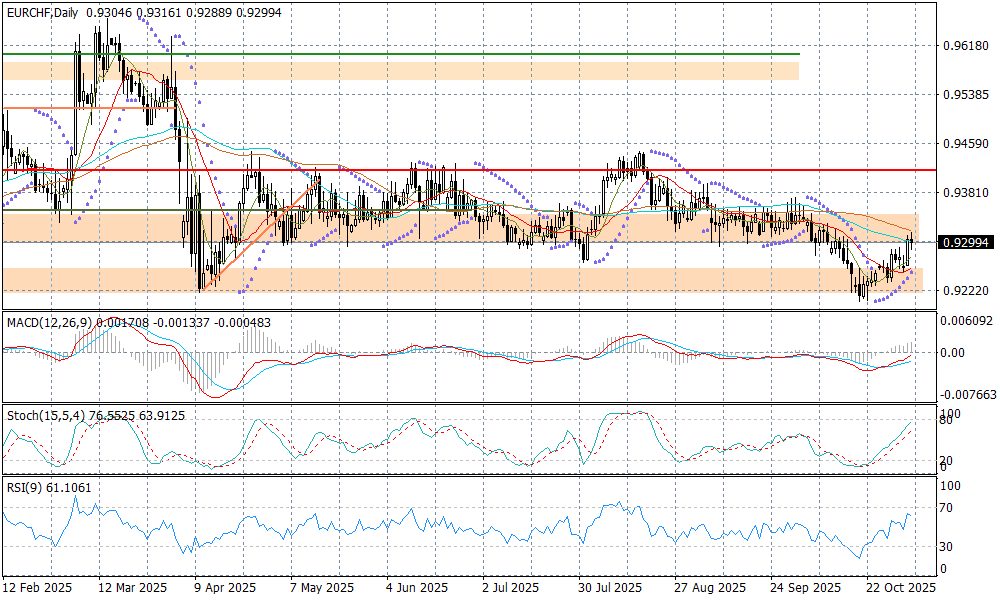Click the top orange shaded zone
This screenshot has height=600, width=1000.
pyautogui.click(x=400, y=70)
